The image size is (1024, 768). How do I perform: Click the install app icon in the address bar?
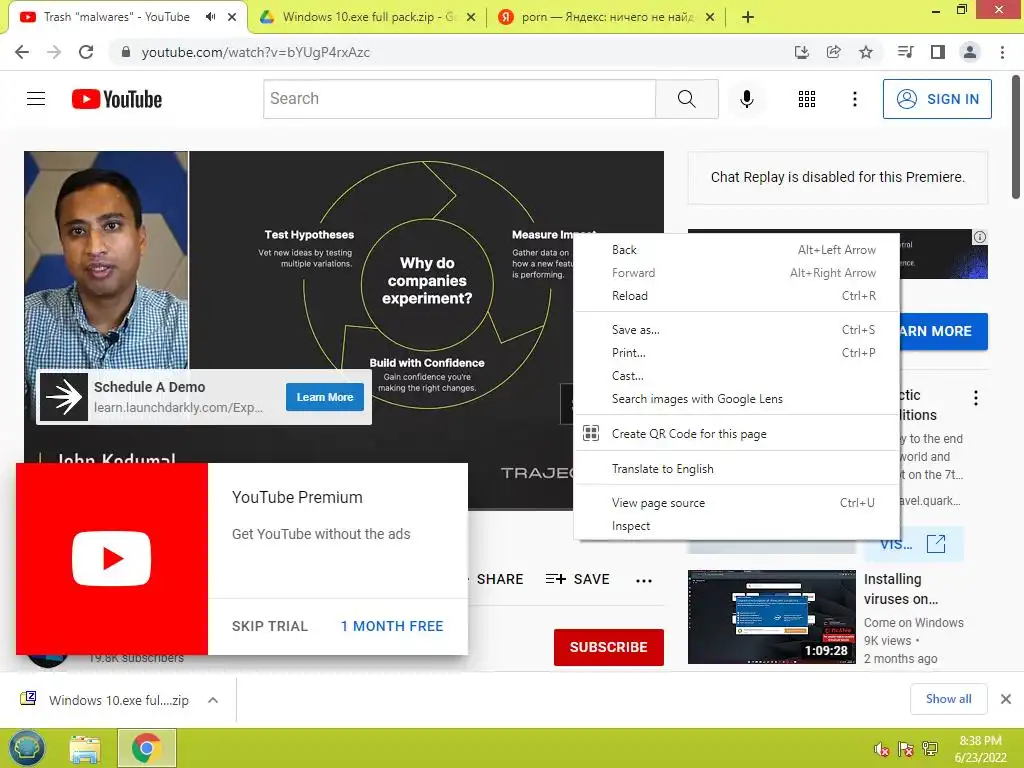coord(801,52)
